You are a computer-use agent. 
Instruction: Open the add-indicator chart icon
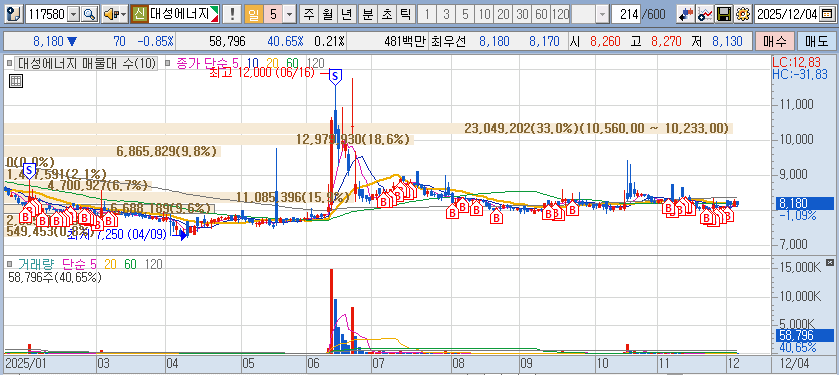click(x=705, y=14)
